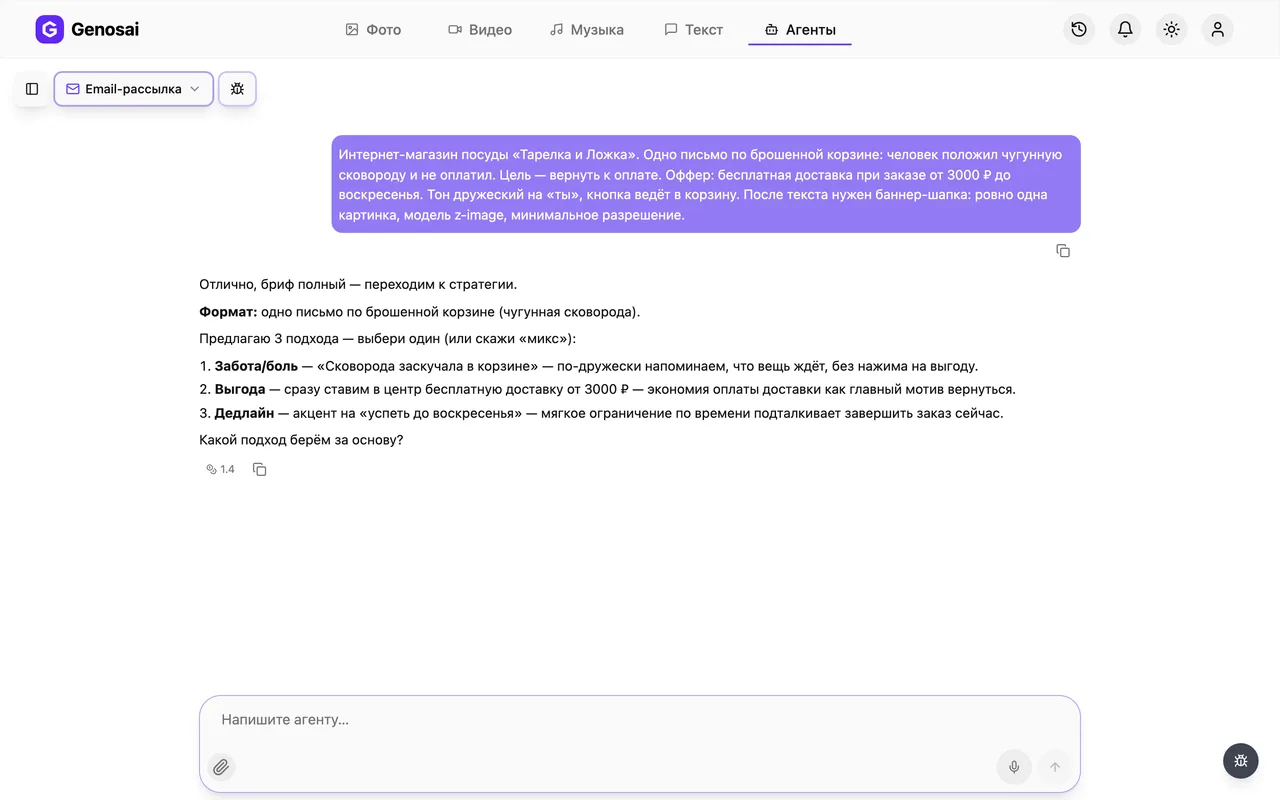Click 'Отлично, бриф полный' line
The height and width of the screenshot is (800, 1280).
pyautogui.click(x=358, y=285)
